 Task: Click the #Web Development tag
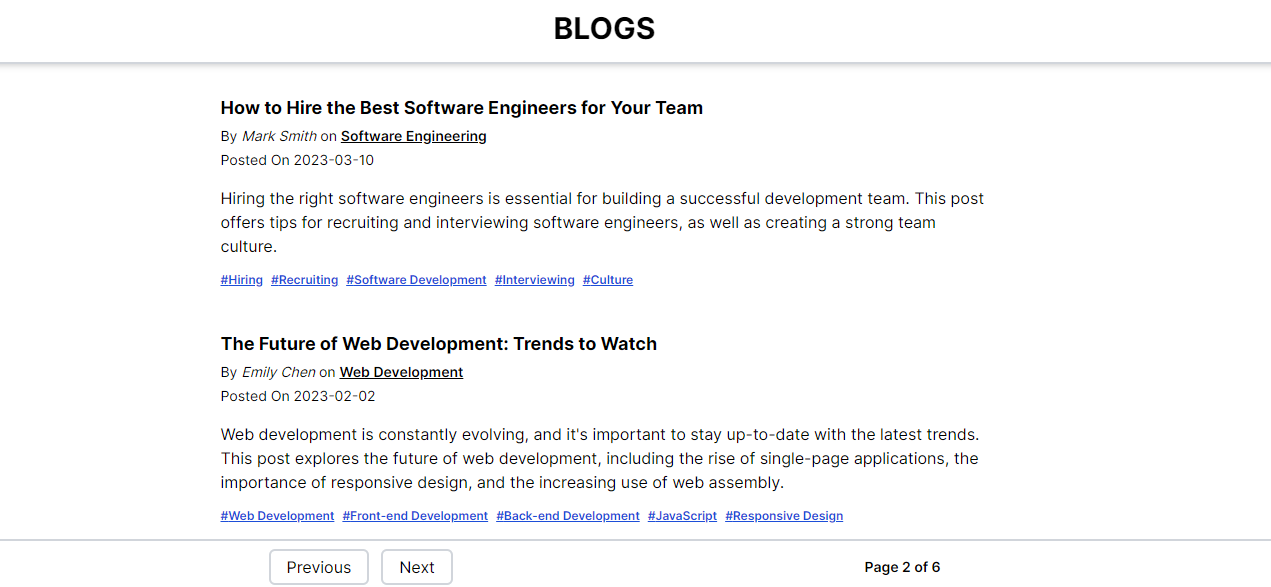pos(277,516)
